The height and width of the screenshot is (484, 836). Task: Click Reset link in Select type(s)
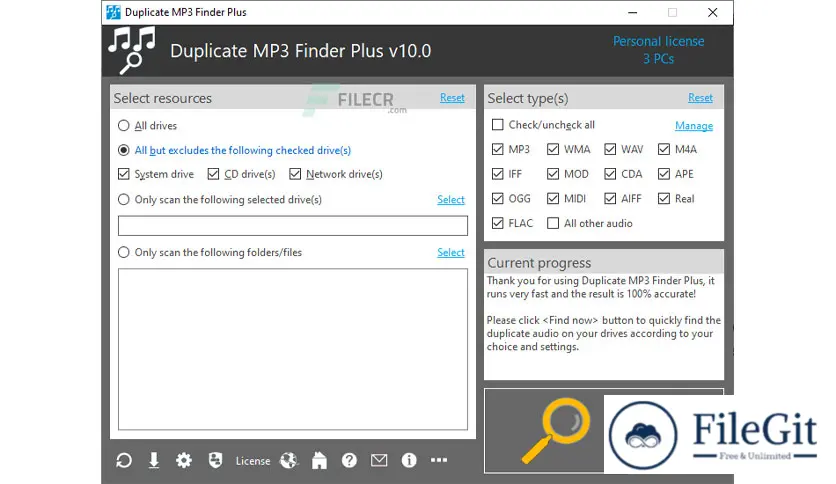pos(700,98)
